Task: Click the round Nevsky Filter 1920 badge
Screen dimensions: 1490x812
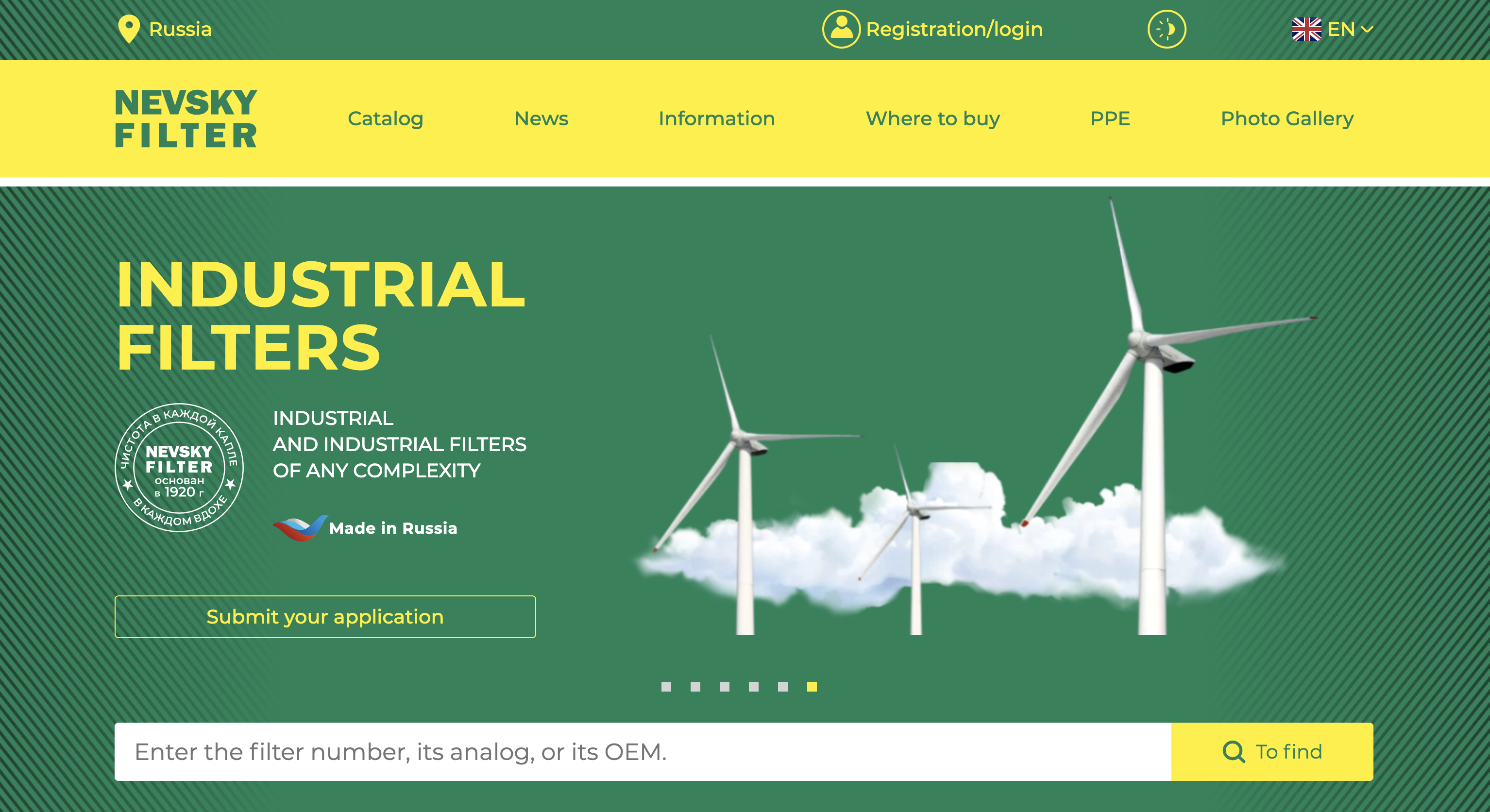Action: tap(179, 467)
